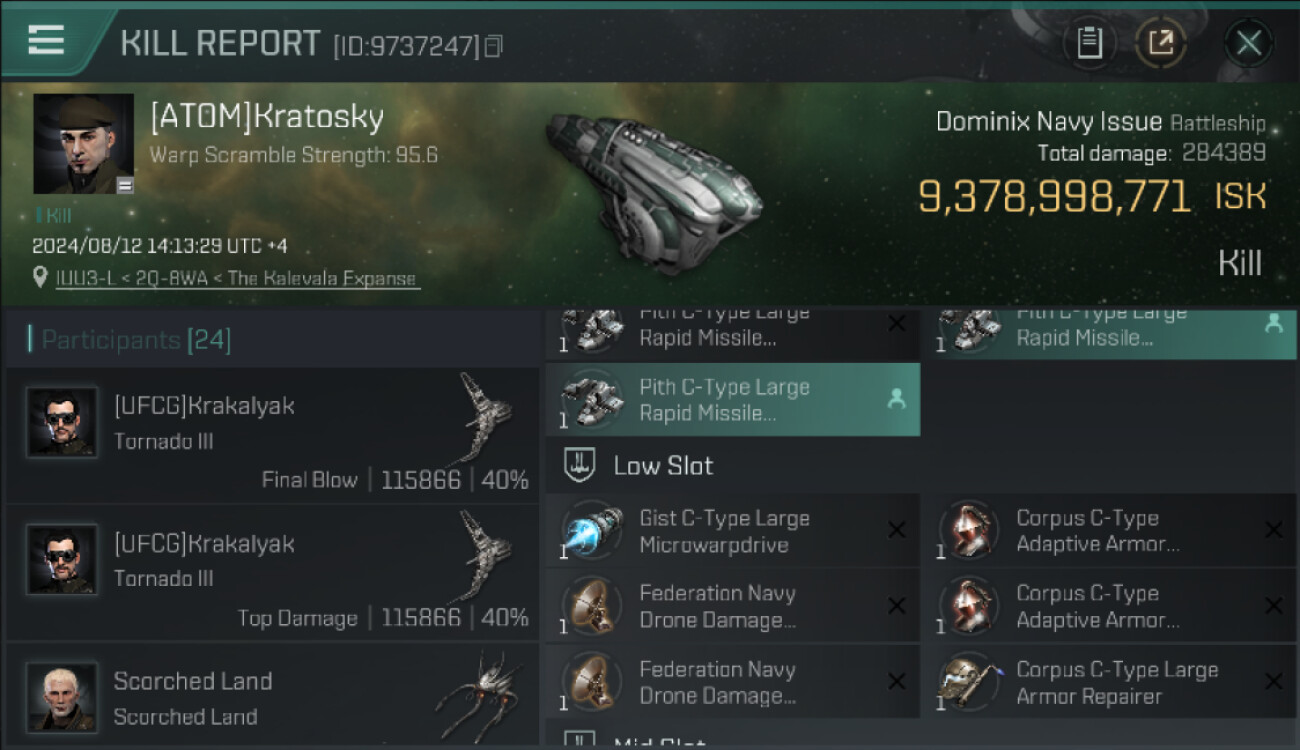
Task: Open Krakalyak's Top Damage participant entry
Action: [270, 573]
